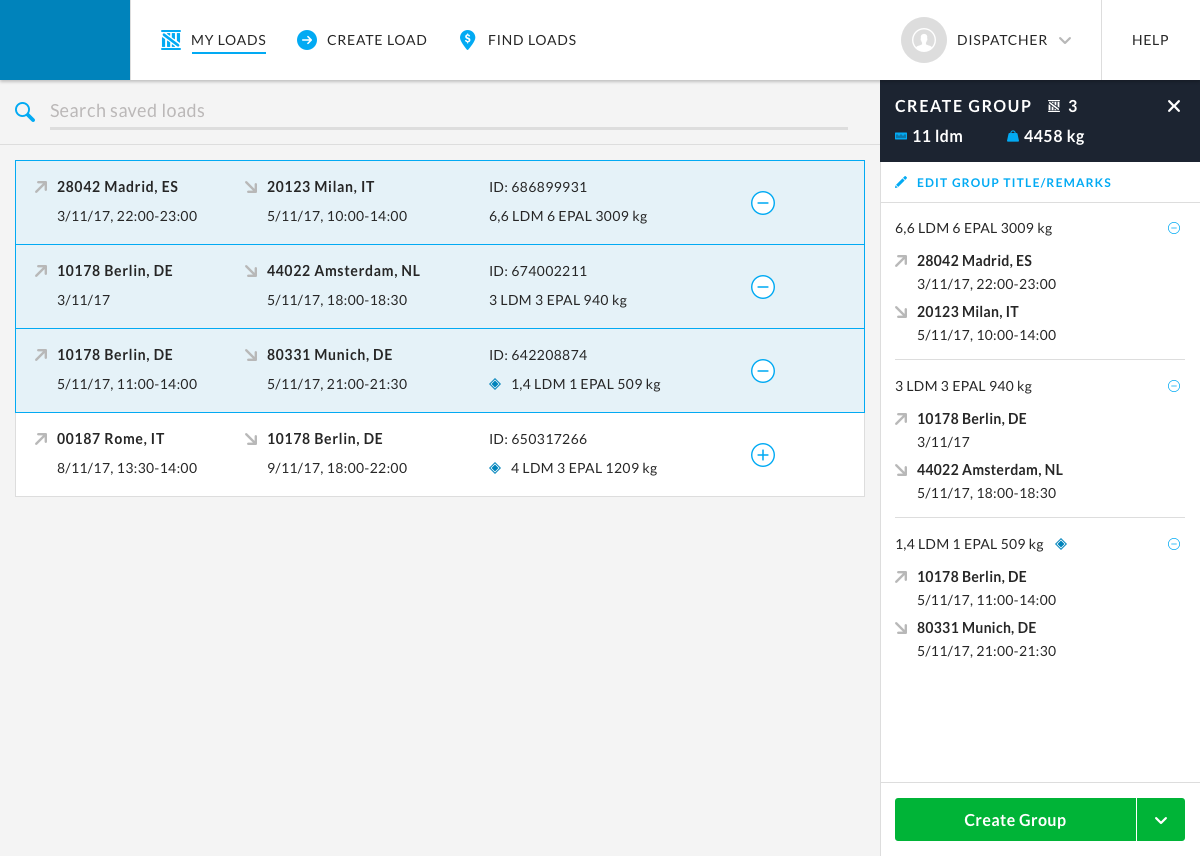Click the 'CREATE GROUP' panel title
The image size is (1200, 856).
[x=963, y=106]
